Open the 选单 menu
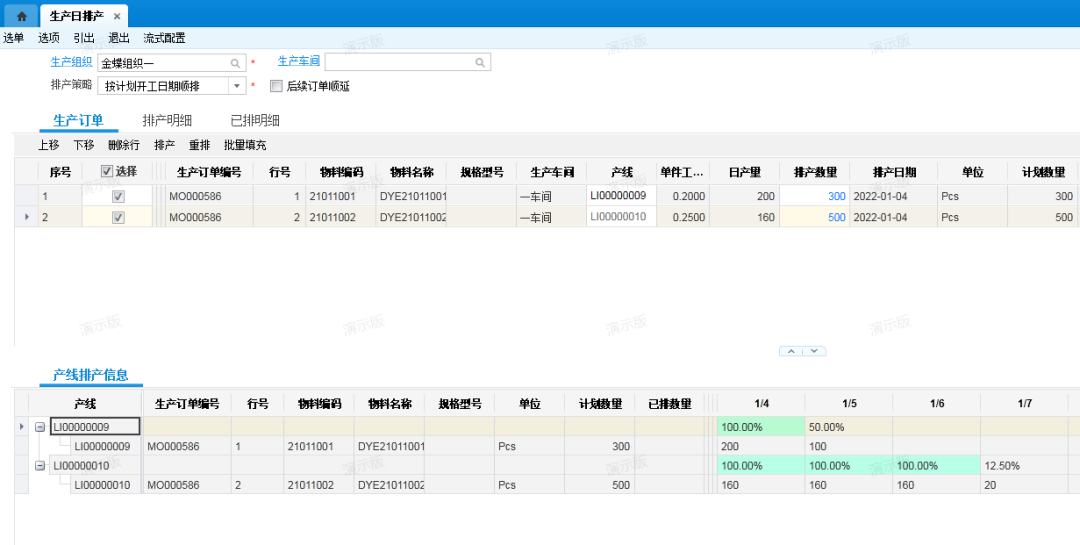Screen dimensions: 1080x545 point(13,38)
